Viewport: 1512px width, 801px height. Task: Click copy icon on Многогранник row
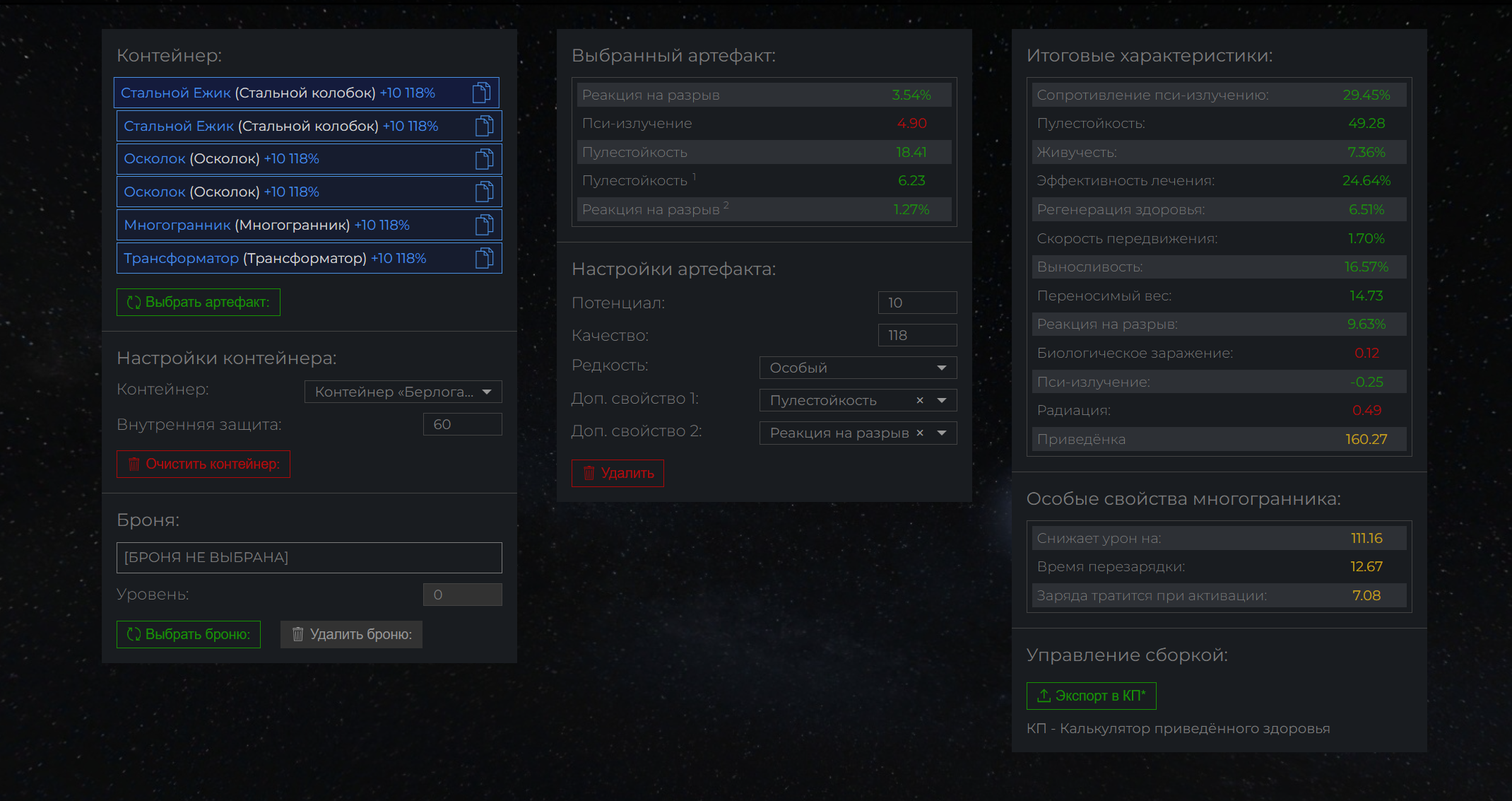tap(484, 225)
